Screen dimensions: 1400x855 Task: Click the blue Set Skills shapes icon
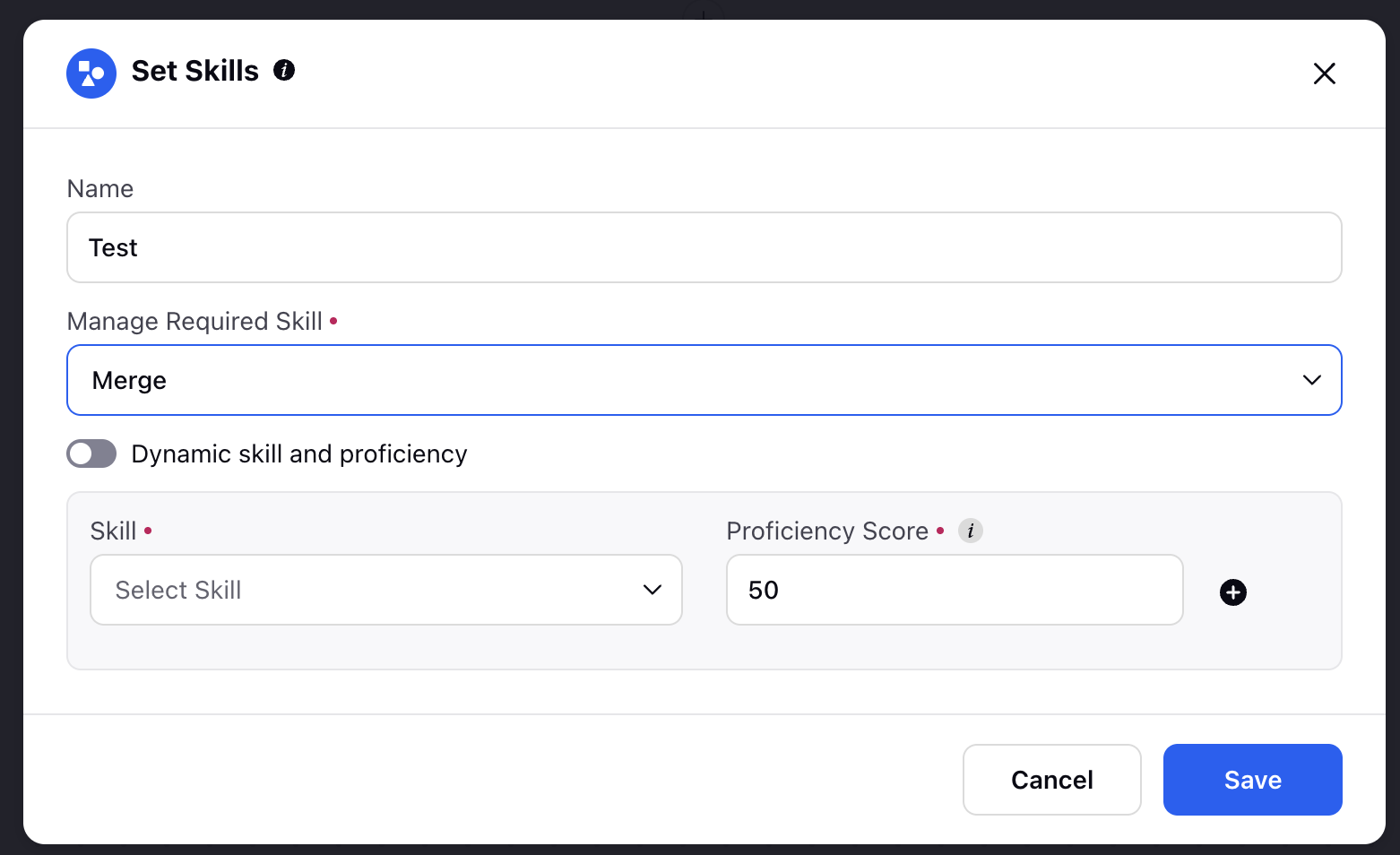(x=91, y=73)
